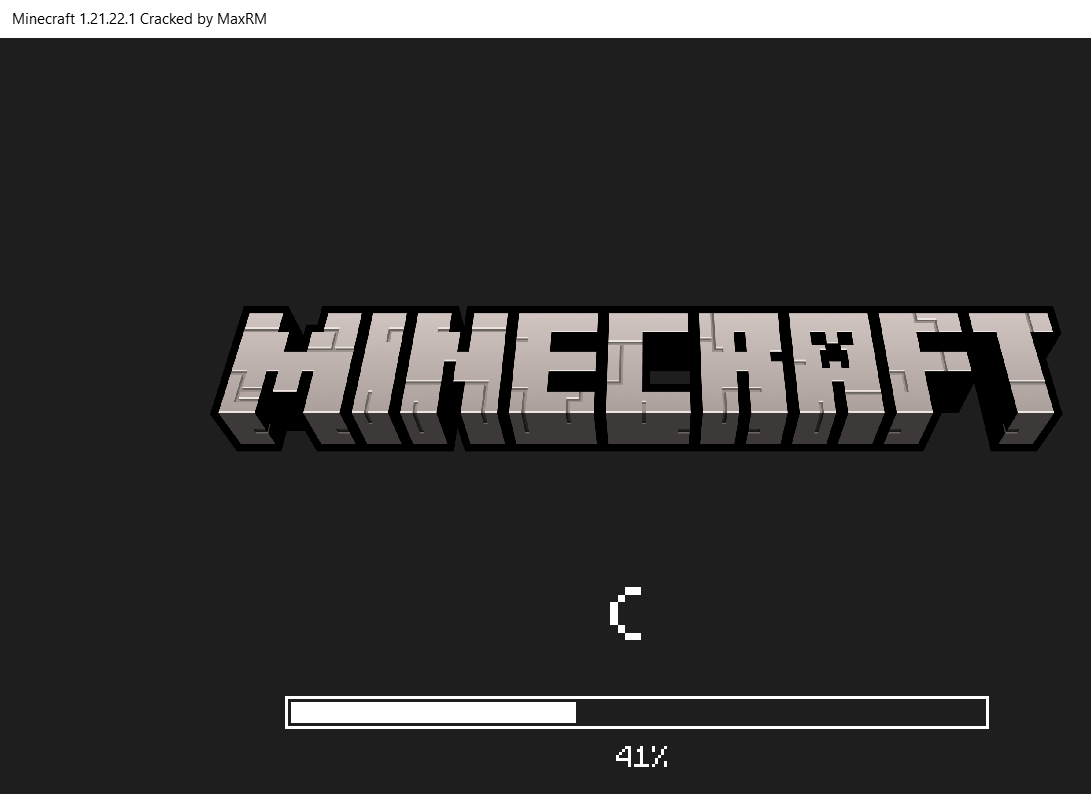Click the 'Cracked by MaxRM' title text
The image size is (1091, 794).
(x=203, y=19)
